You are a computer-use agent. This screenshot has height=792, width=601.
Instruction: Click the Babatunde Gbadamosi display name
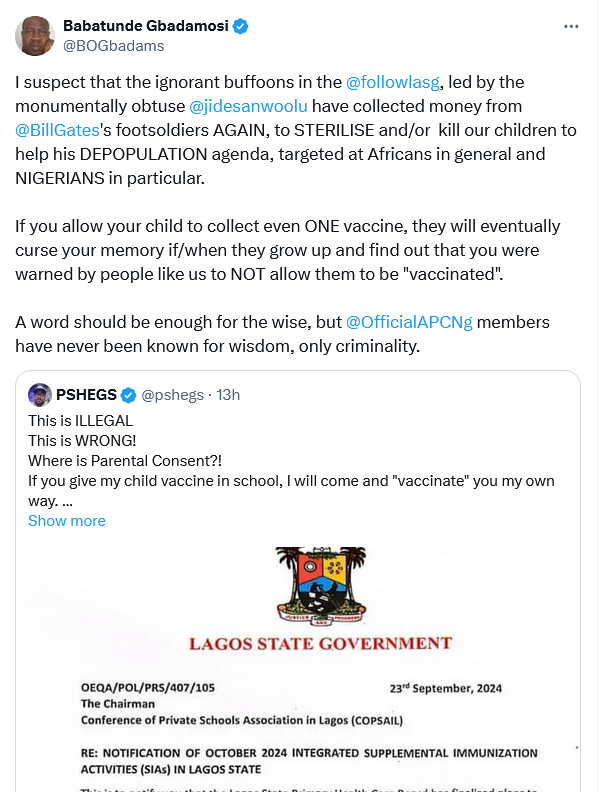tap(145, 26)
